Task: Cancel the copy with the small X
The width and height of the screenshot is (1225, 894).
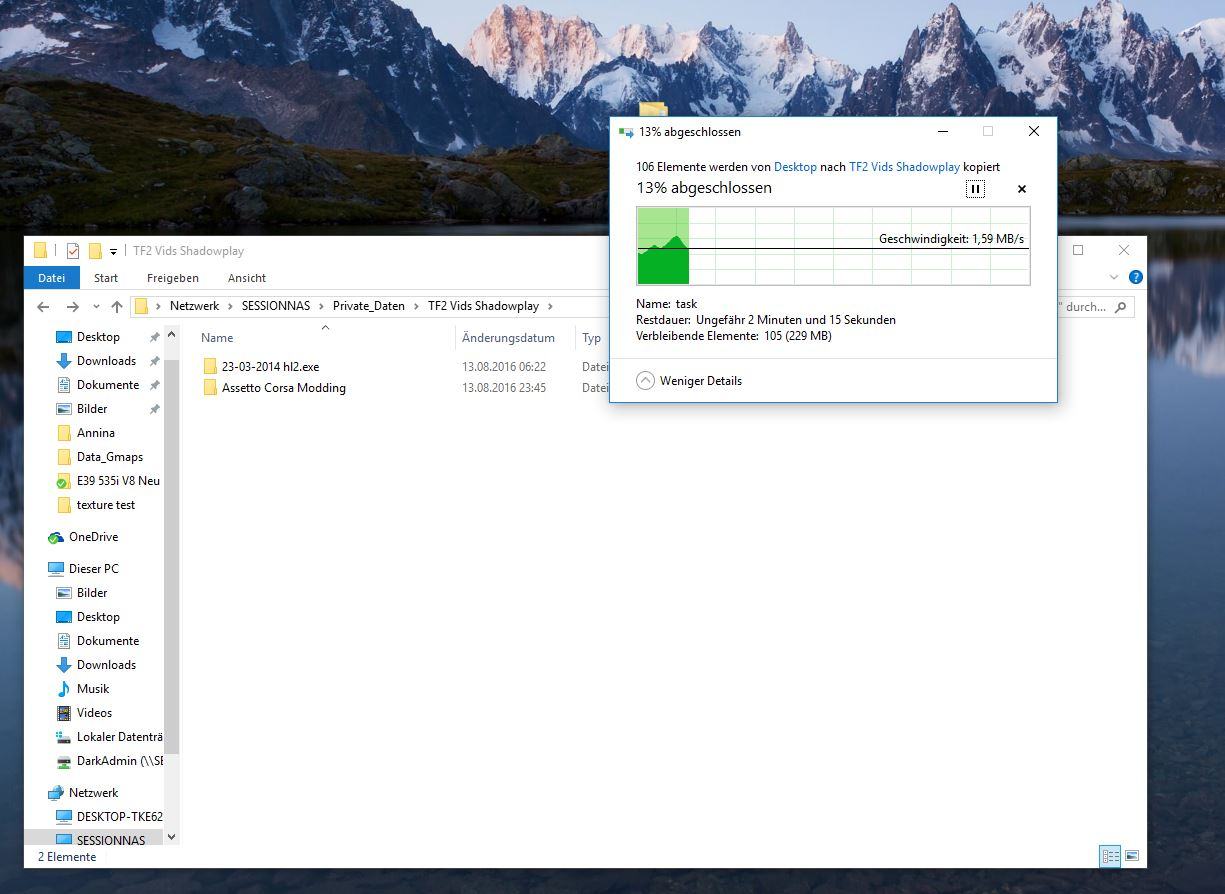Action: pos(1022,188)
